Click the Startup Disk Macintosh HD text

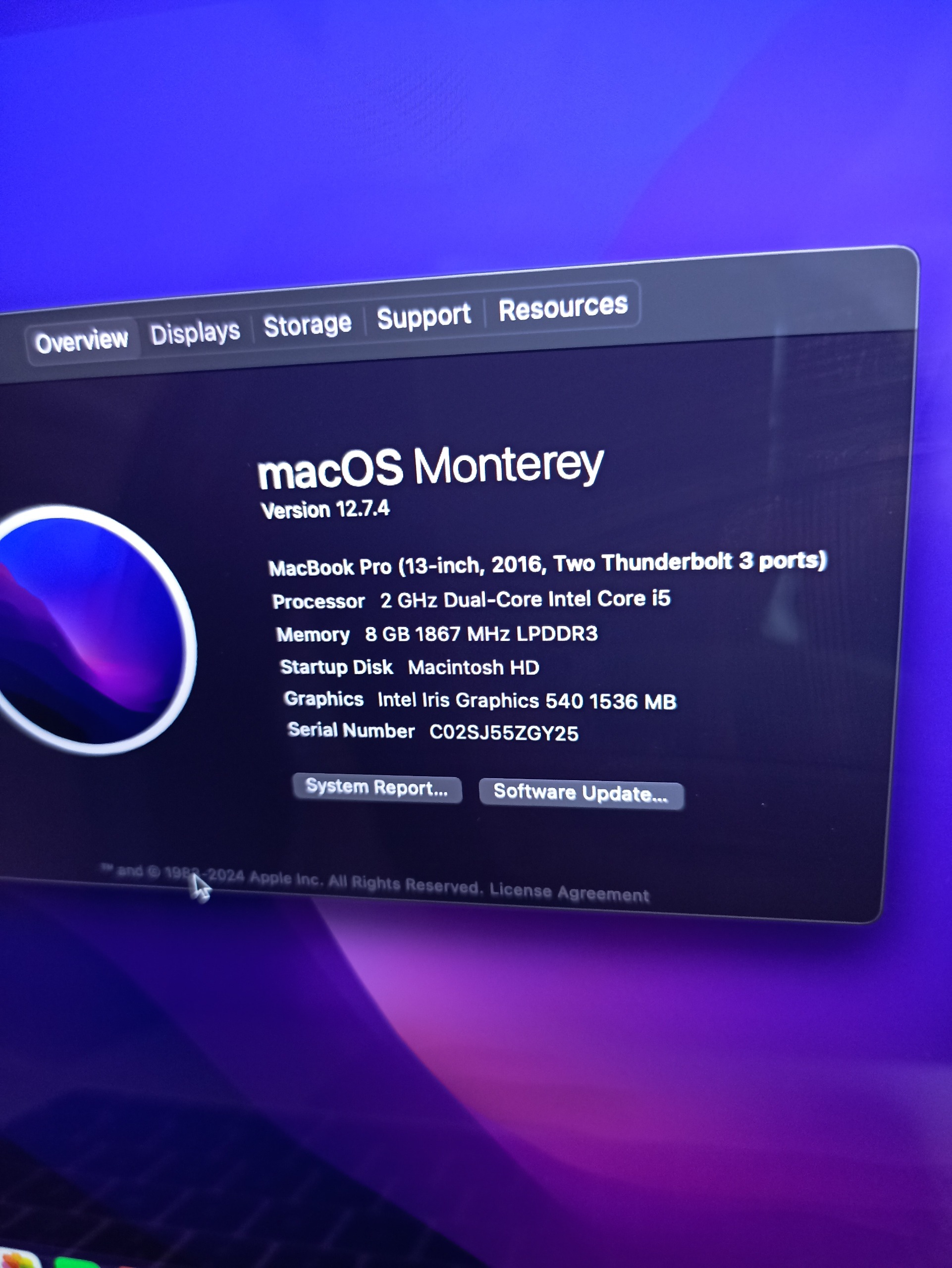[x=474, y=667]
